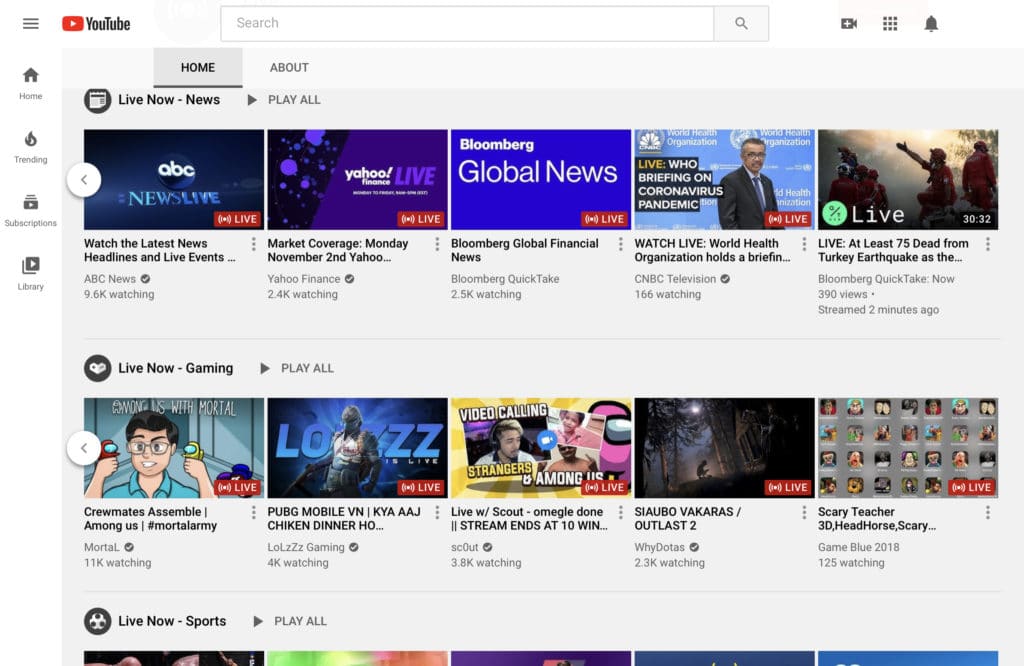
Task: Open options menu for PUBG MOBILE VN video
Action: [437, 513]
